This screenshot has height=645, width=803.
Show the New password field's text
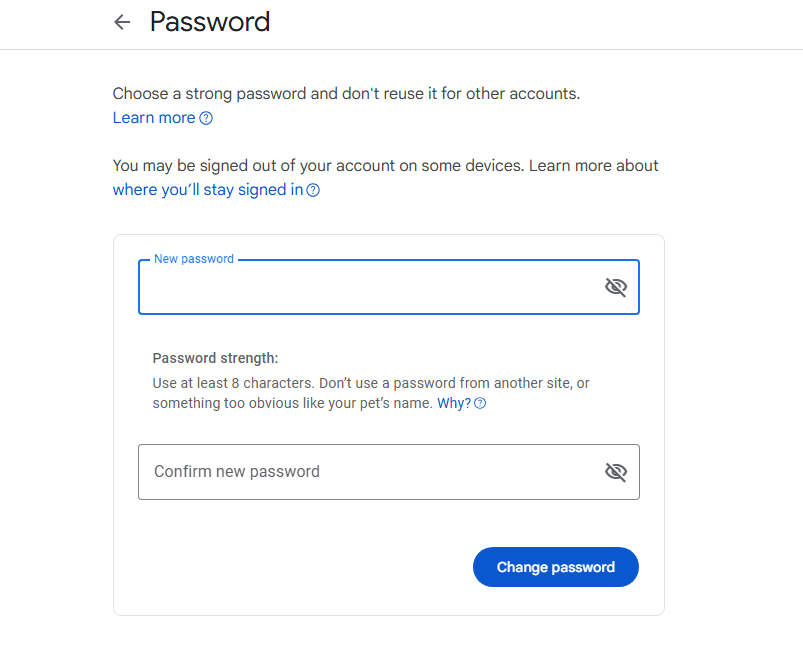coord(616,288)
